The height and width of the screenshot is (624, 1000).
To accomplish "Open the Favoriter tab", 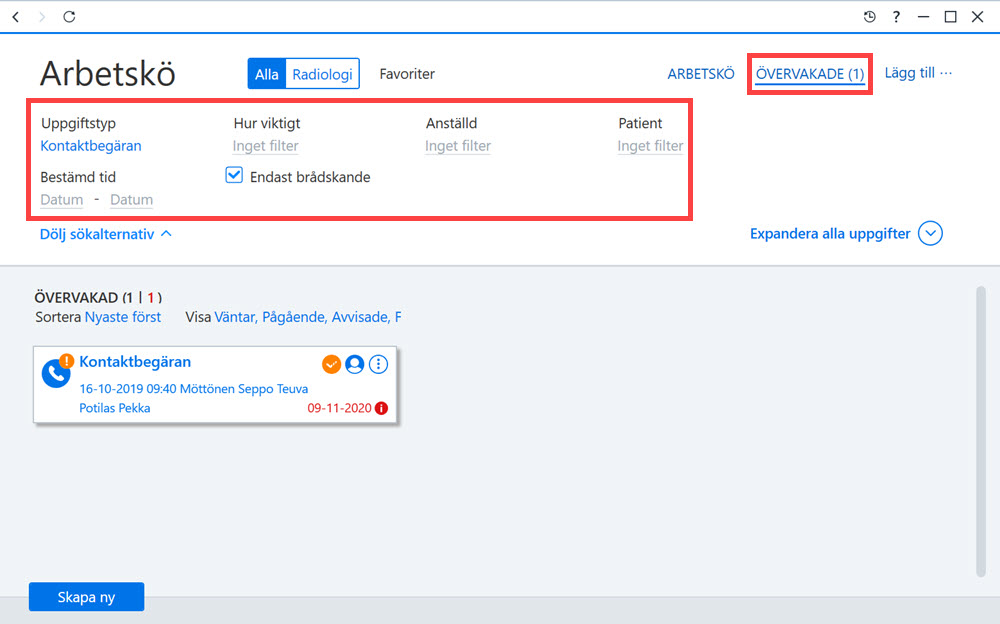I will click(x=407, y=74).
